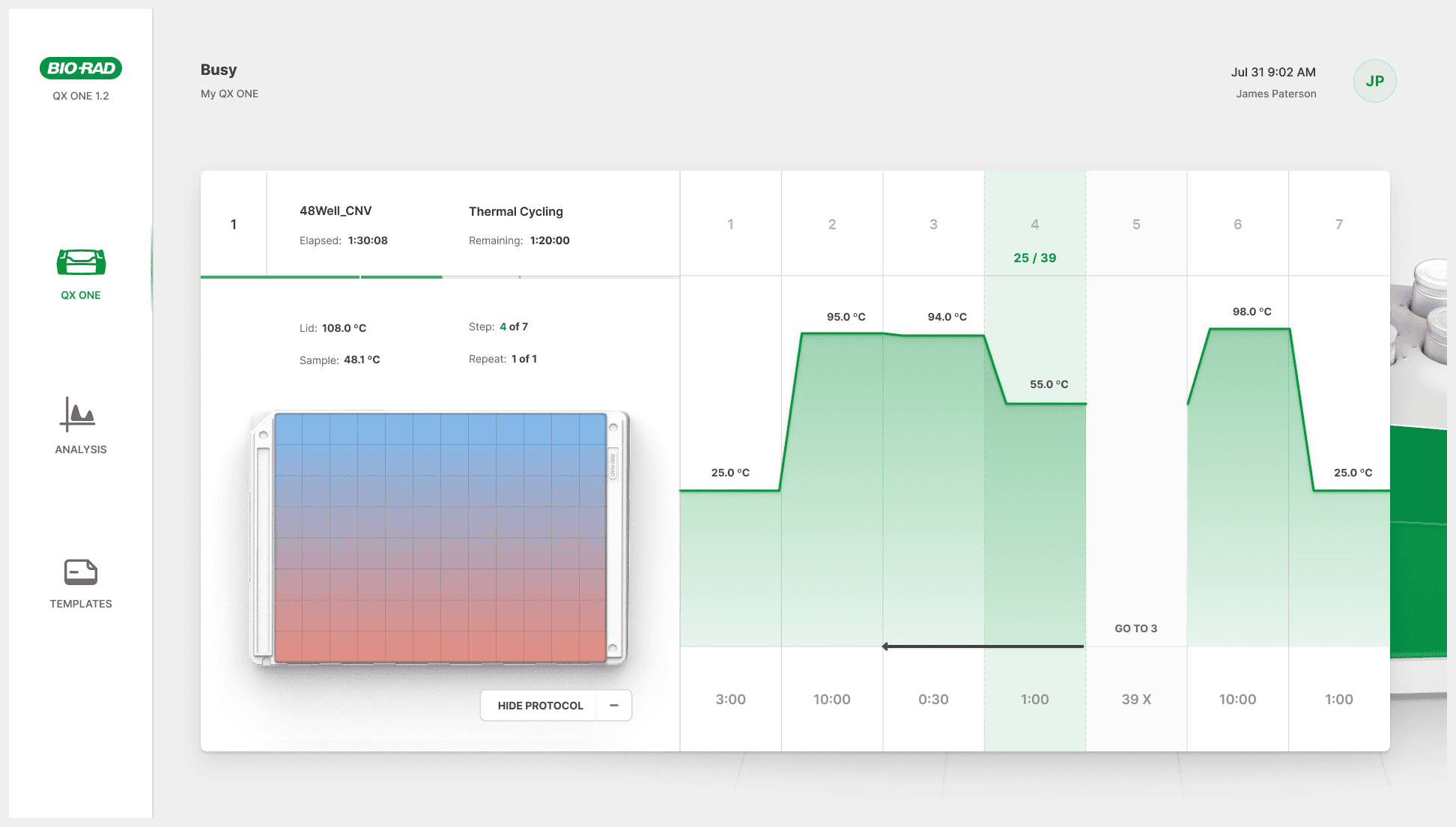This screenshot has width=1456, height=827.
Task: Click the 96-well plate image
Action: [440, 538]
